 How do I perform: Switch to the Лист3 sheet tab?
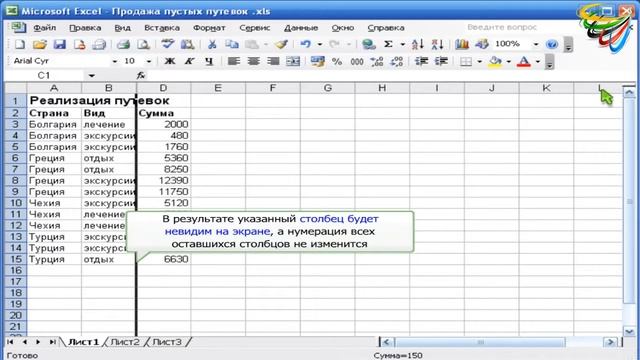[167, 342]
